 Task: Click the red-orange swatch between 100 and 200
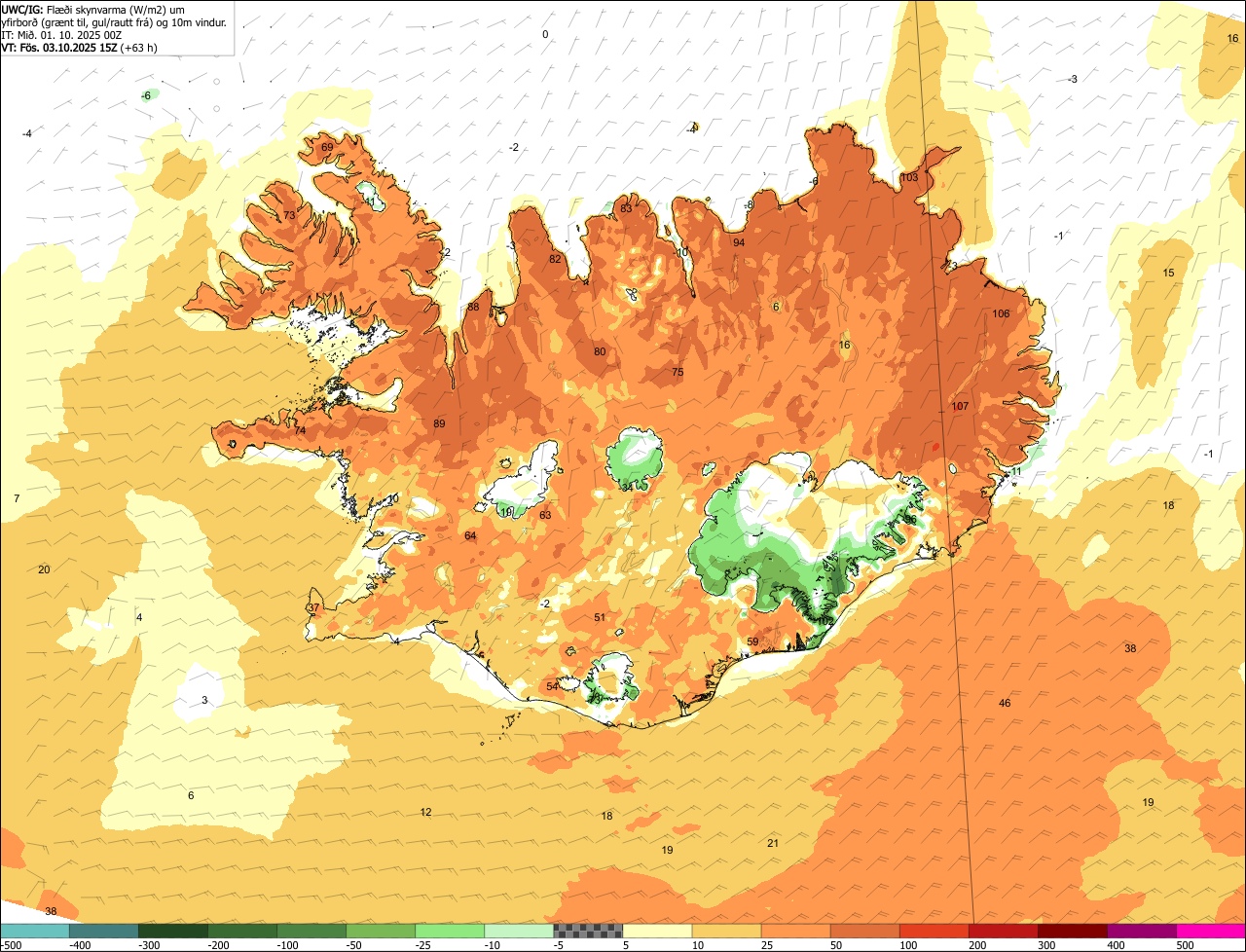coord(934,931)
